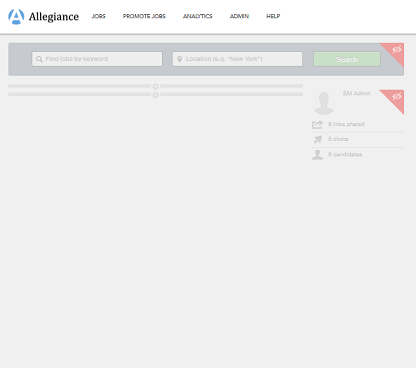Click the lower plus circle between placeholder bars
Viewport: 416px width, 368px height.
pos(155,95)
